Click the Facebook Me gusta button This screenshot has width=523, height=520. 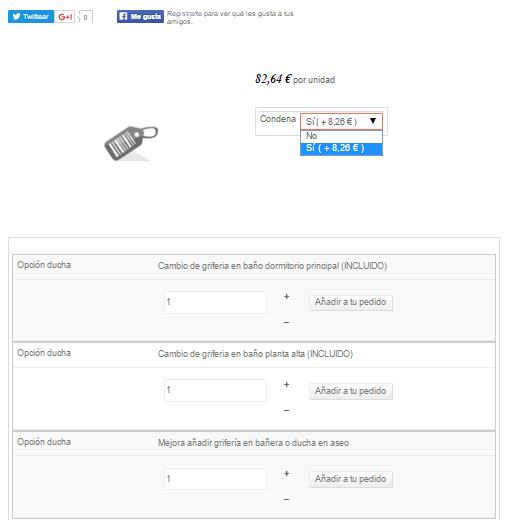140,16
